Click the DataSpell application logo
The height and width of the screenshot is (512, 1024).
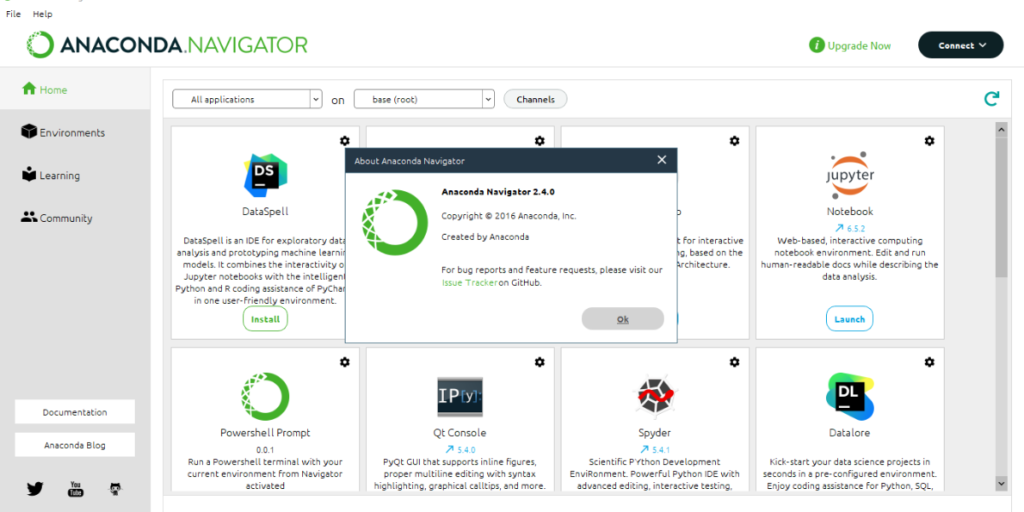point(265,175)
